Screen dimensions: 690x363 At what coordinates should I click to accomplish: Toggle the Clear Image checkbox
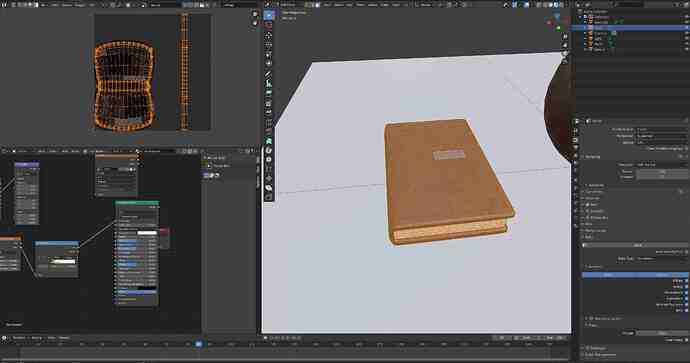[686, 340]
